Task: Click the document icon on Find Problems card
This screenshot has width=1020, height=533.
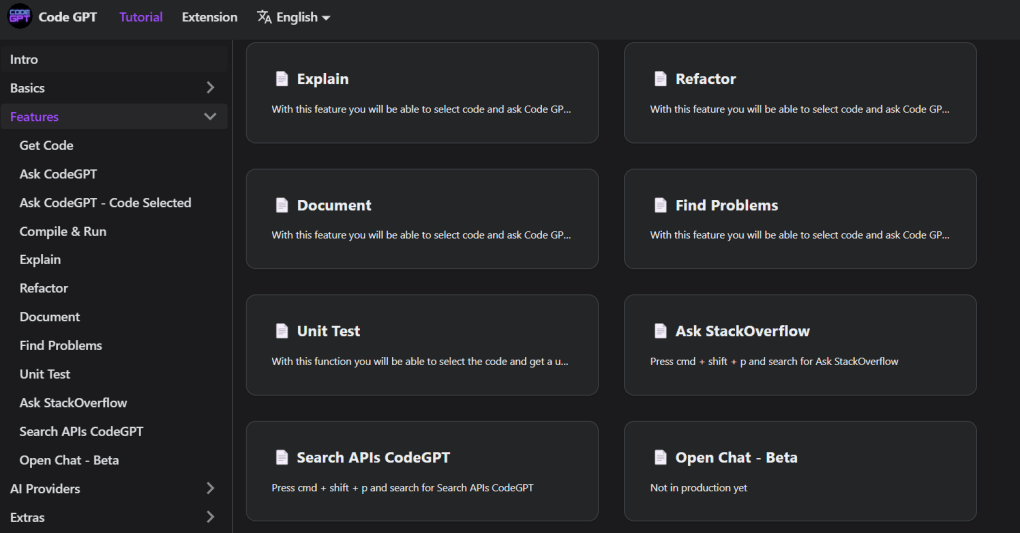Action: pyautogui.click(x=660, y=205)
